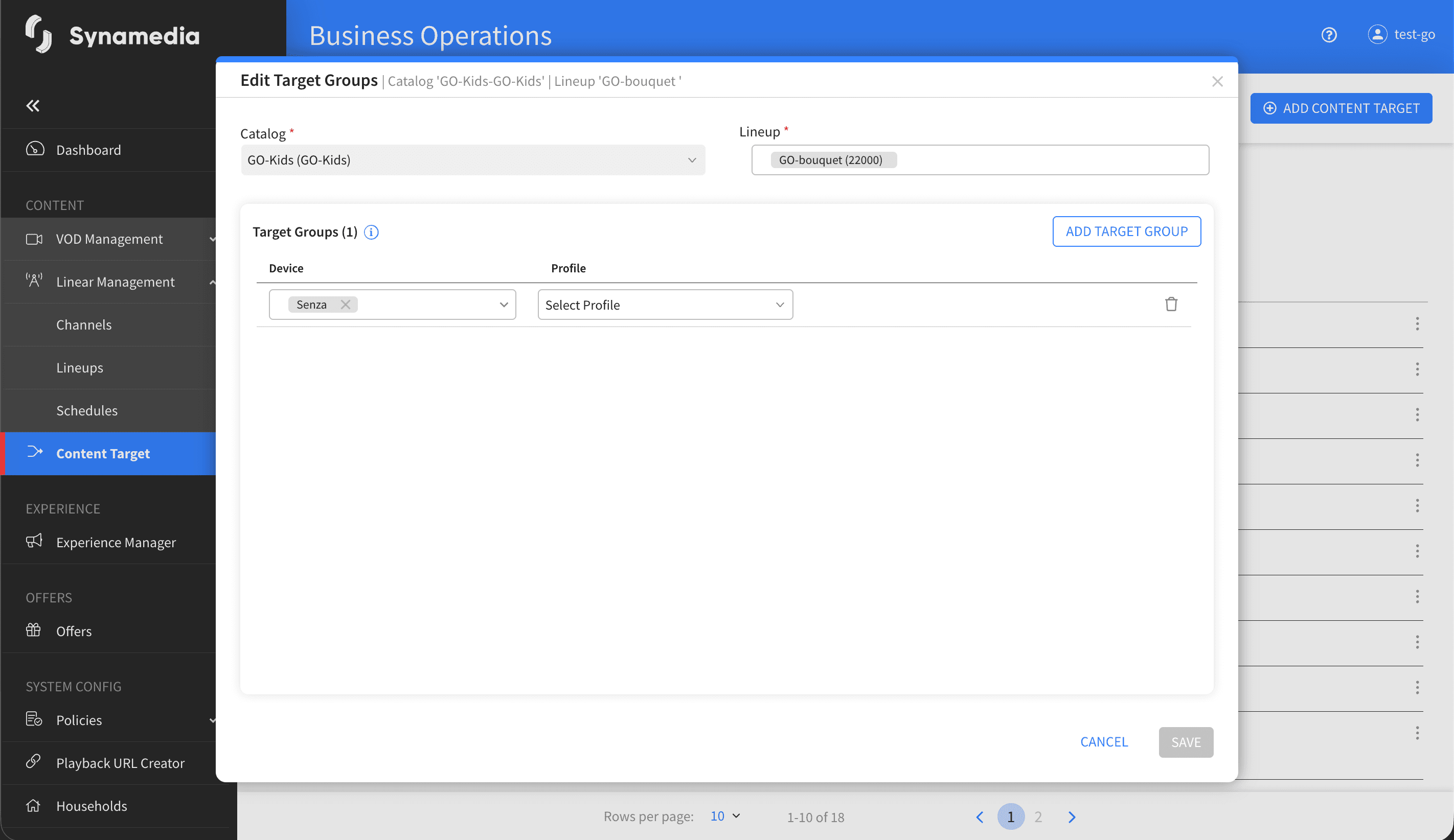
Task: Expand the VOD Management menu
Action: 213,239
